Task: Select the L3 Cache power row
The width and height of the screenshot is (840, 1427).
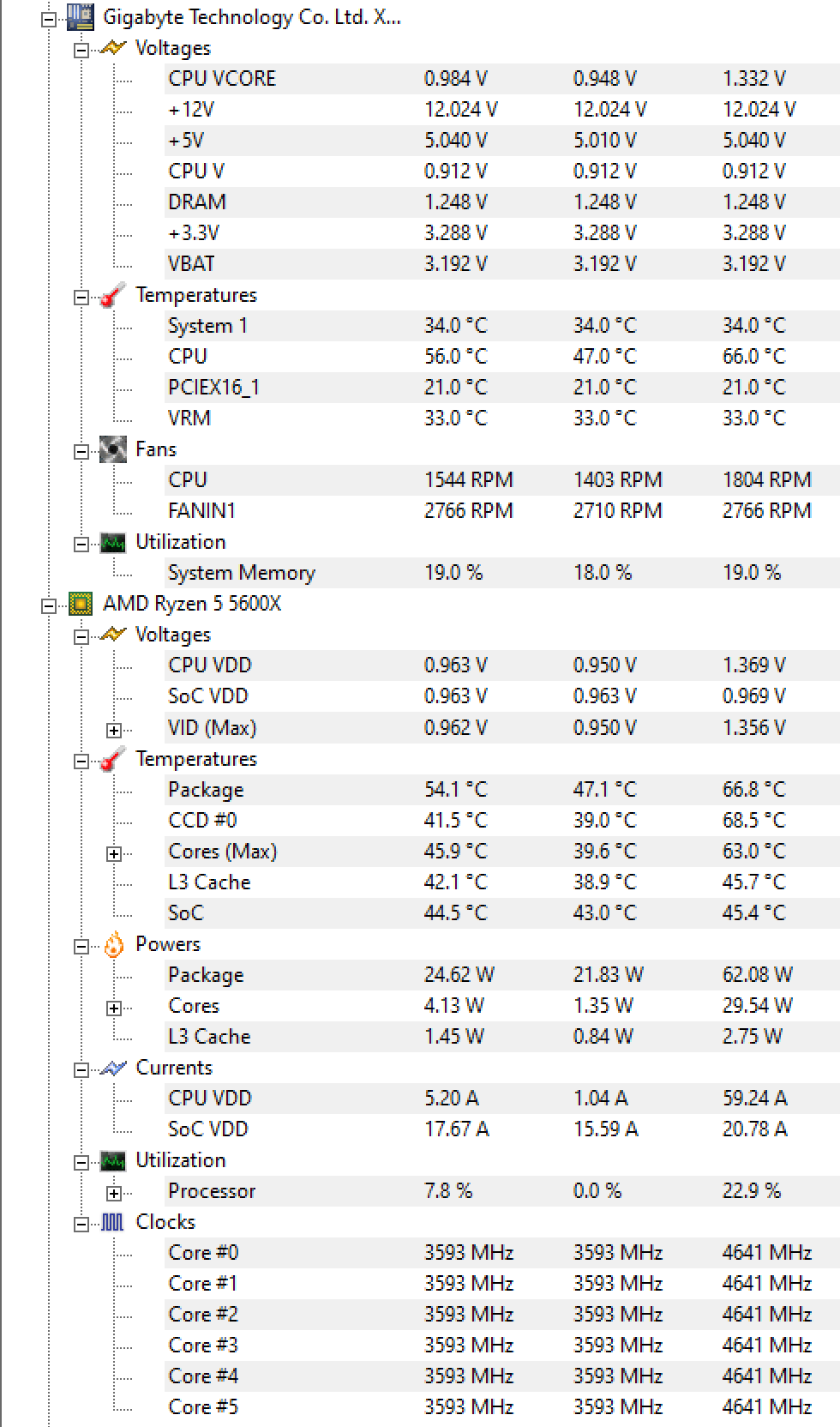Action: pos(502,1037)
